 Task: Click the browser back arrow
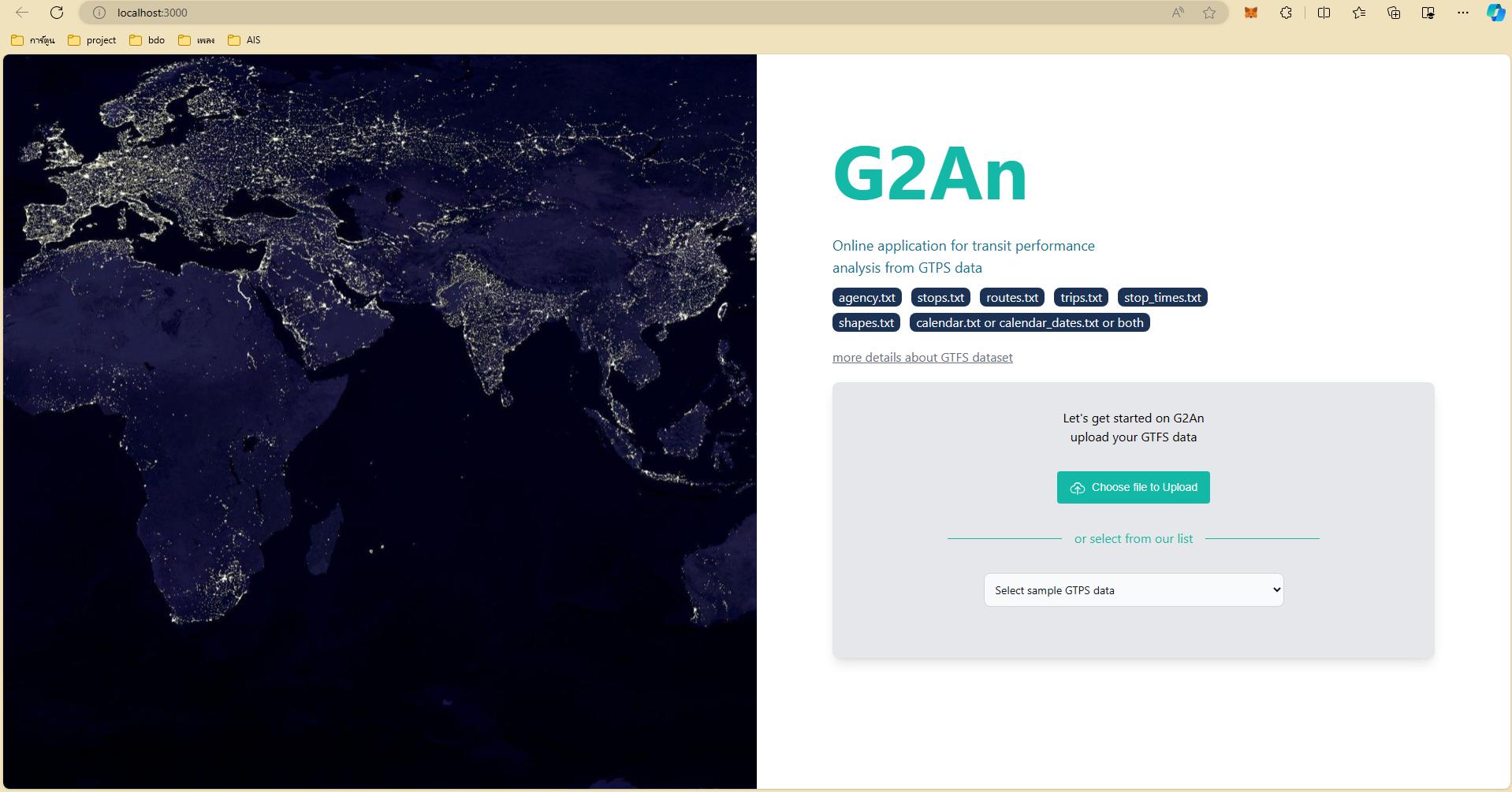(x=22, y=13)
